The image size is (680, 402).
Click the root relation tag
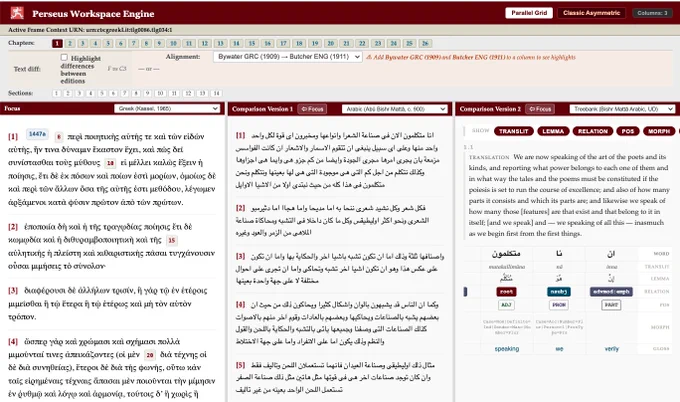point(506,292)
